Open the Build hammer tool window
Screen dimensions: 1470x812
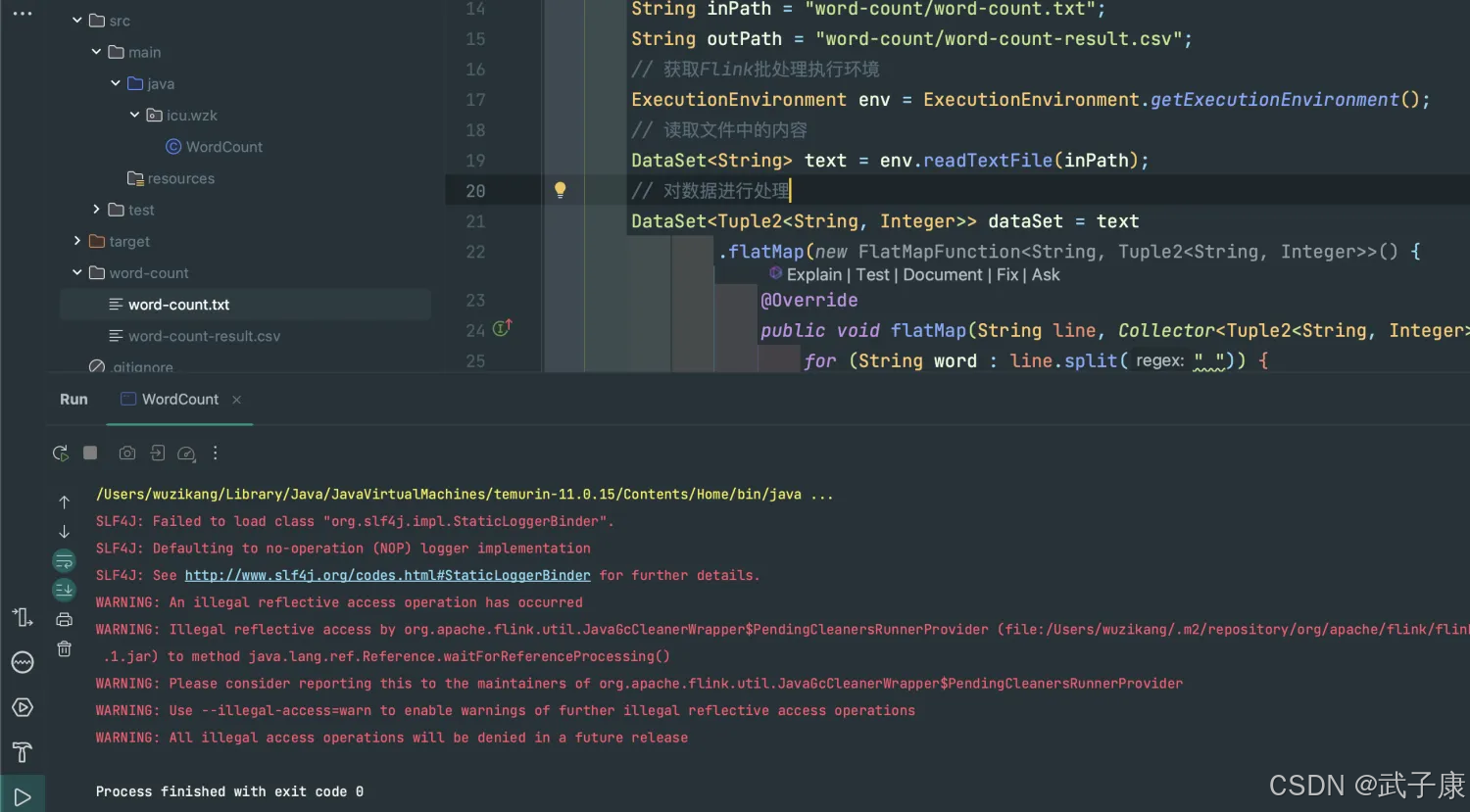point(23,752)
